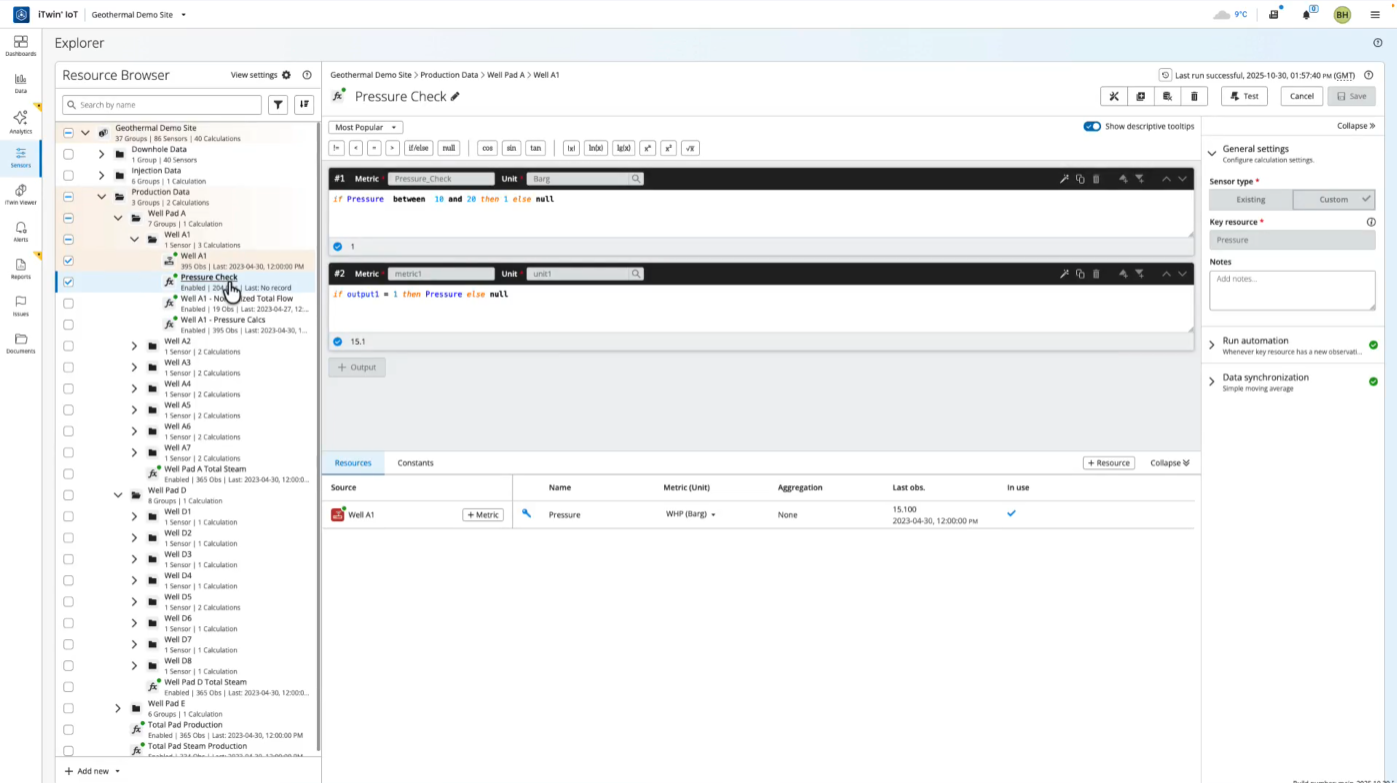Click the Cancel button
This screenshot has width=1397, height=783.
click(x=1301, y=96)
